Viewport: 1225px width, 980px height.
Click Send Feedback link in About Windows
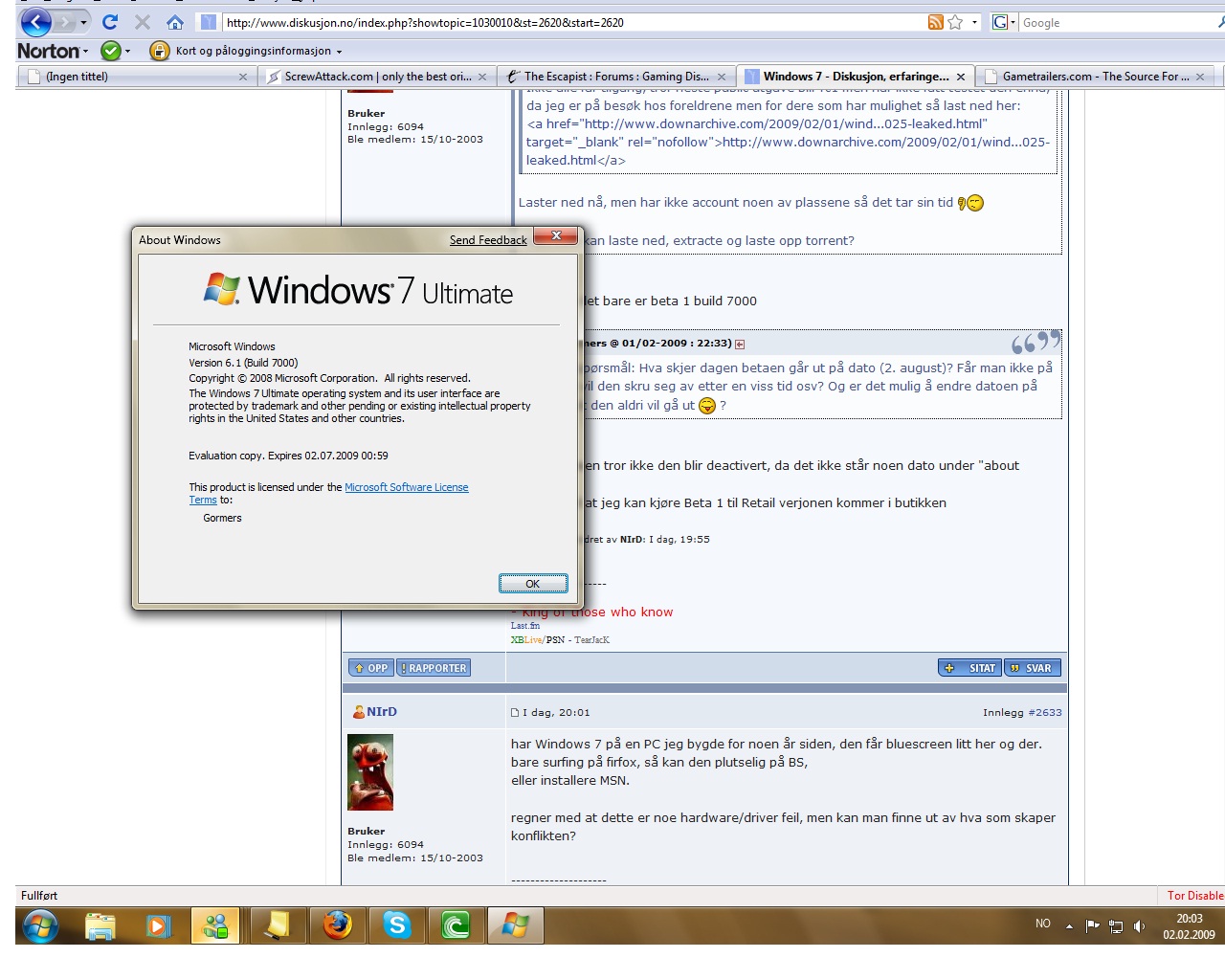(488, 240)
